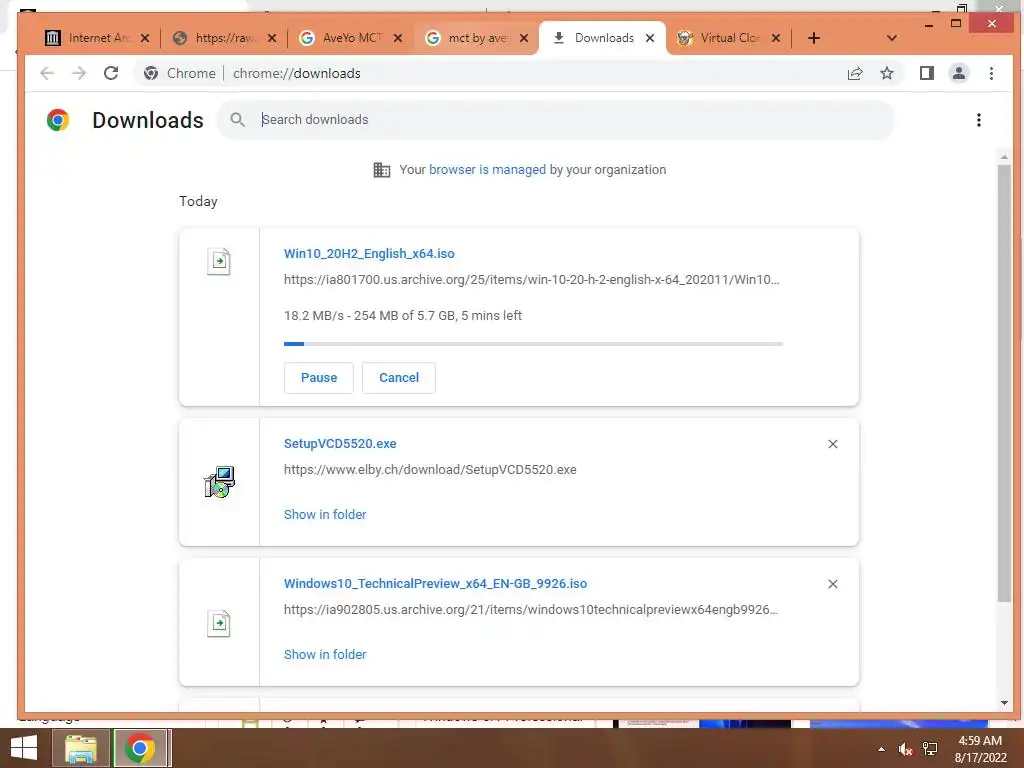1024x768 pixels.
Task: Click file icon of Win10_20H2_English_x64.iso
Action: (219, 262)
